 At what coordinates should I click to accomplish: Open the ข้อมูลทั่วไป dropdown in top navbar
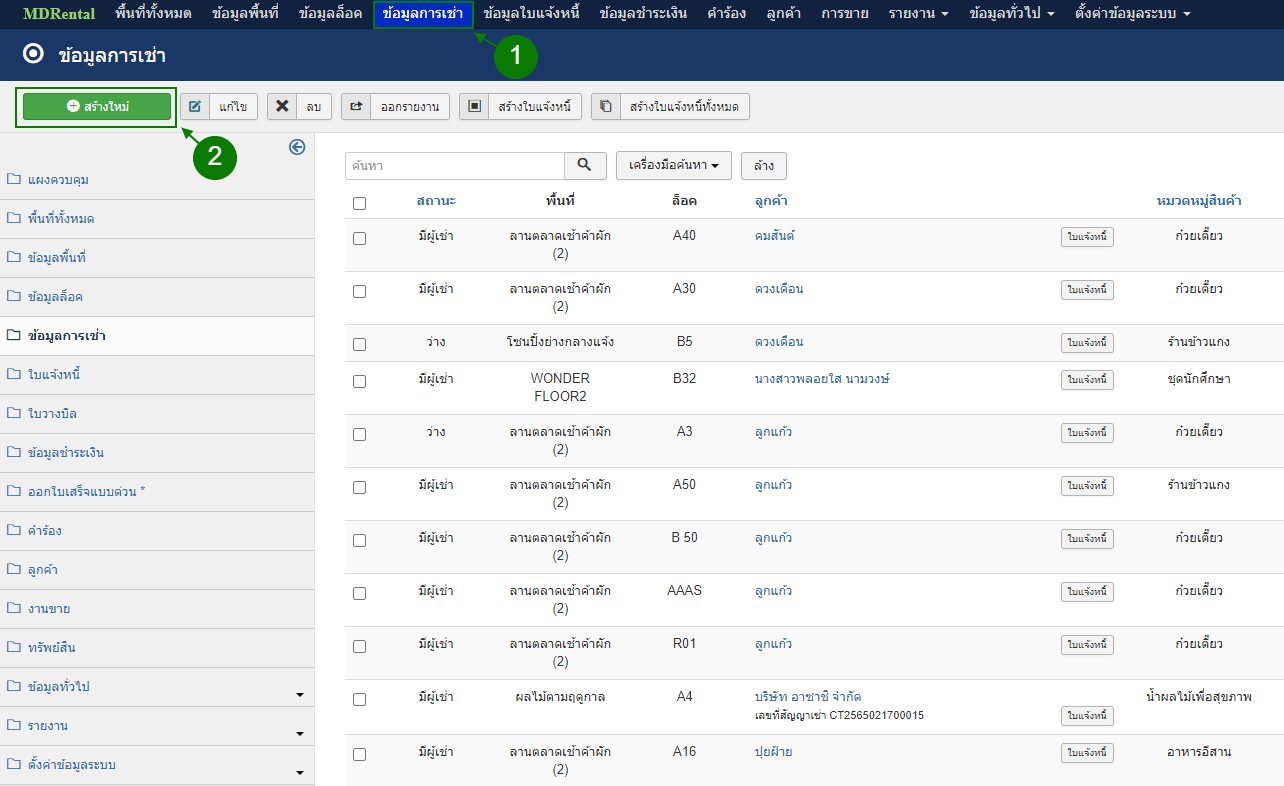1012,14
